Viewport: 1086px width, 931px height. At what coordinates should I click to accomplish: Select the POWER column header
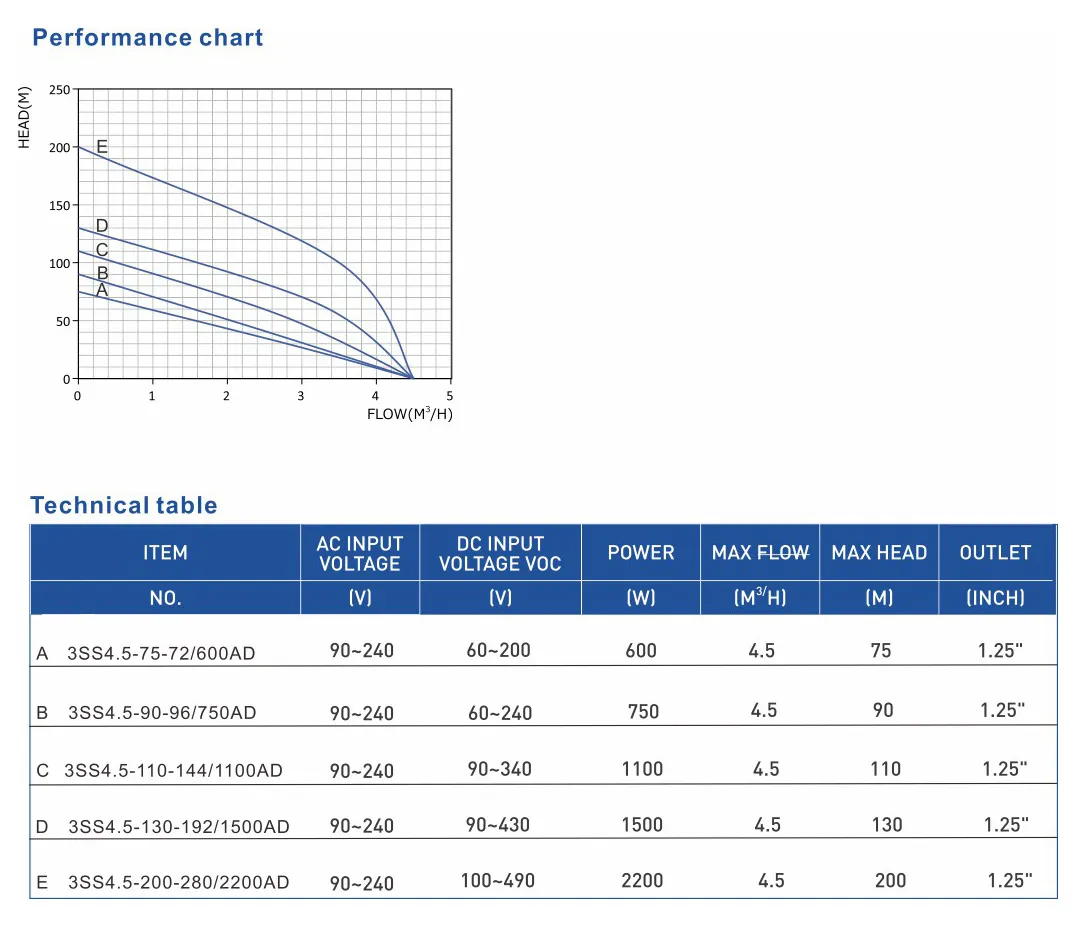(x=641, y=553)
